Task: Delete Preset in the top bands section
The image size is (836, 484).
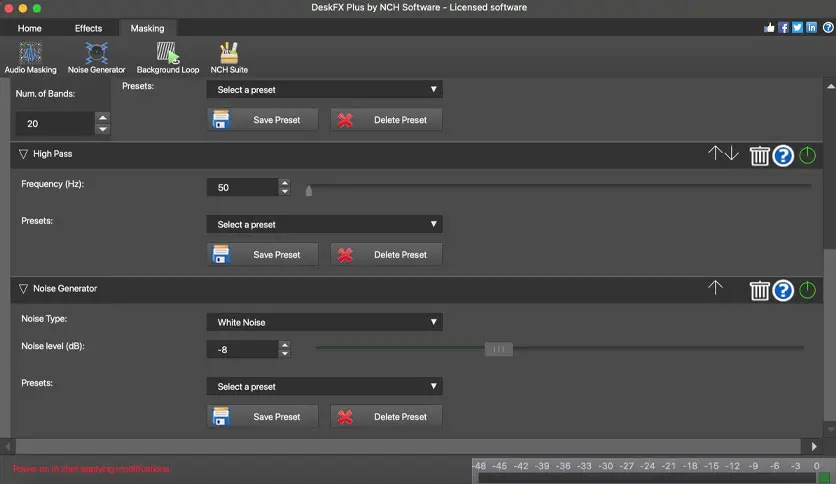Action: pos(386,120)
